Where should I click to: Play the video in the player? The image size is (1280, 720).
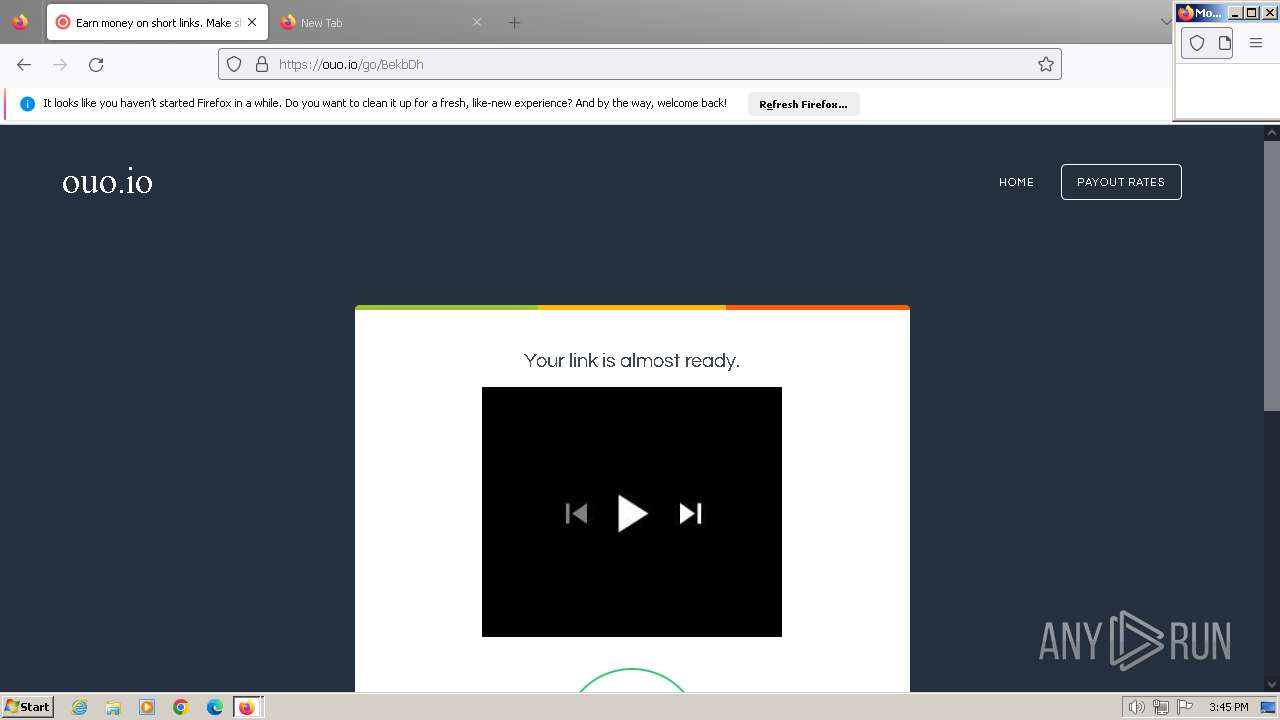point(632,513)
